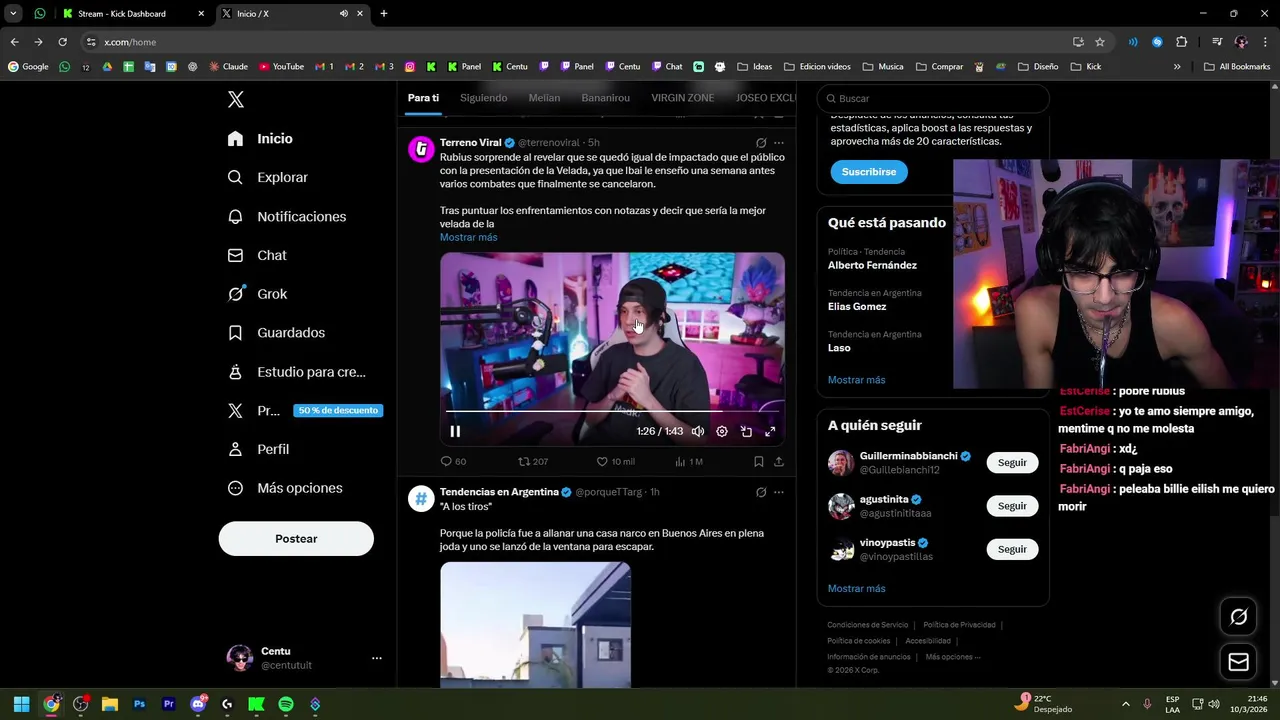1280x720 pixels.
Task: Mute the Inicio / X tab audio
Action: coord(343,14)
